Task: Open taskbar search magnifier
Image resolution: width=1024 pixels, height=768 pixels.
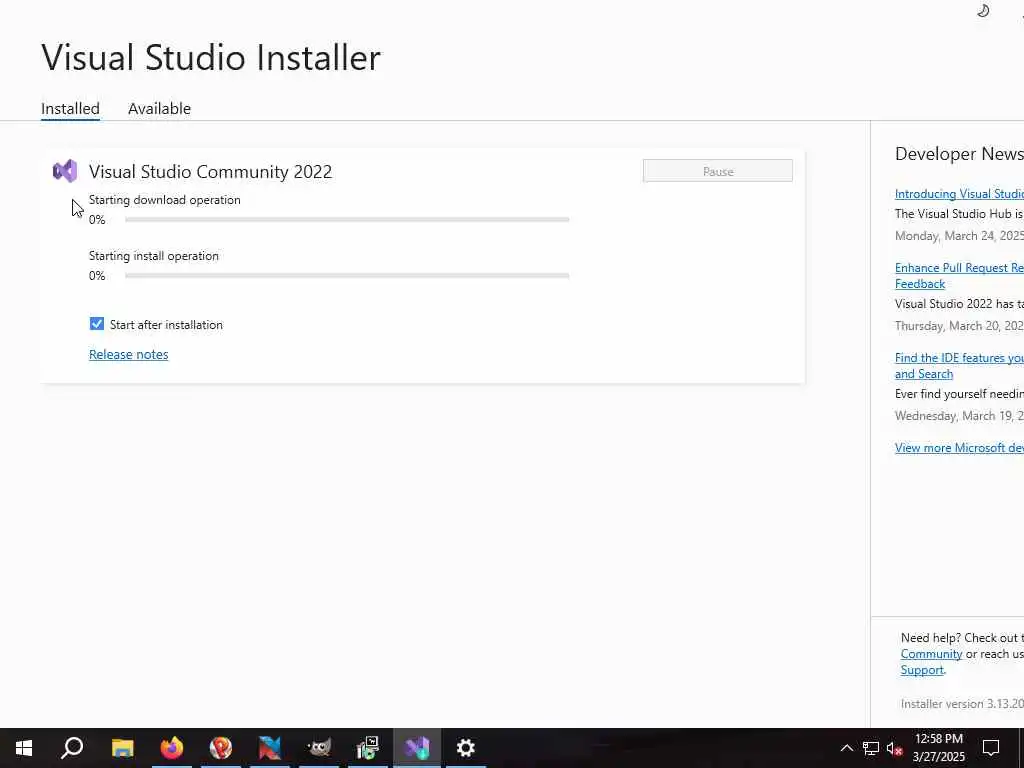Action: [x=72, y=748]
